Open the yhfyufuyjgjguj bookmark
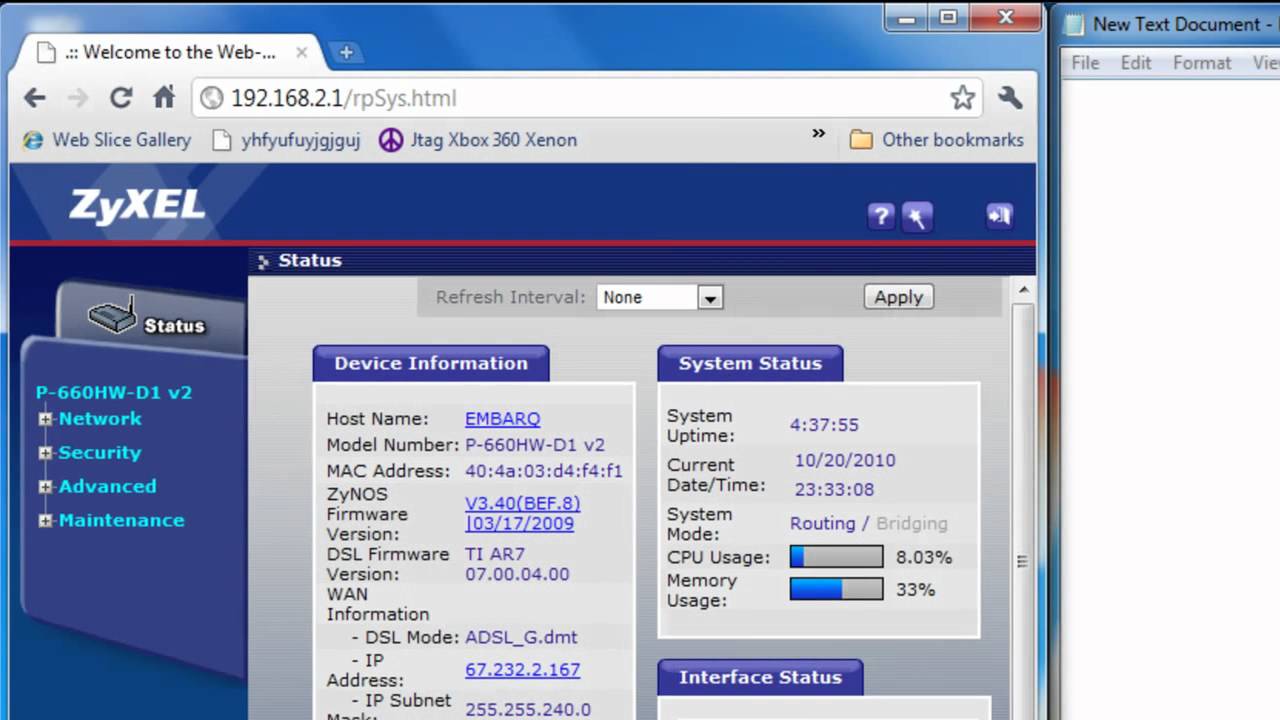 click(287, 140)
